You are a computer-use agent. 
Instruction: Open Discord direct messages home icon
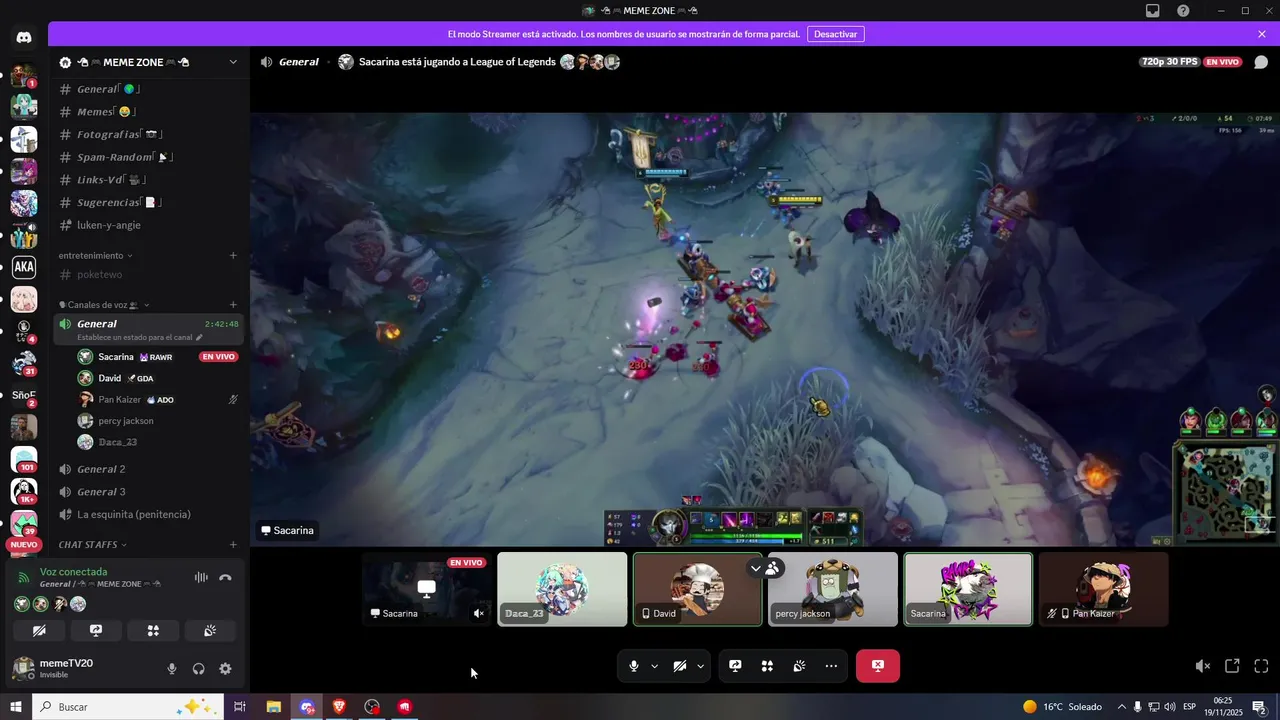pos(24,37)
